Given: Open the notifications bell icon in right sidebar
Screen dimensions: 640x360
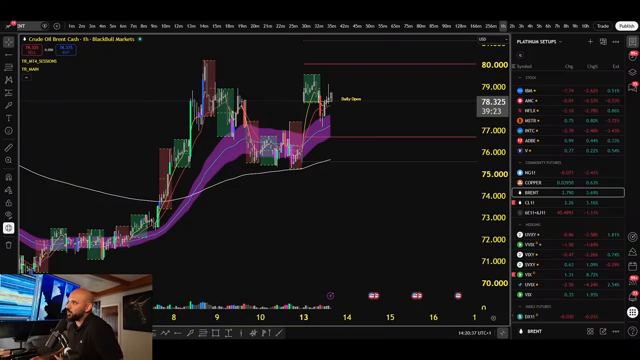Looking at the screenshot, I should 632,297.
